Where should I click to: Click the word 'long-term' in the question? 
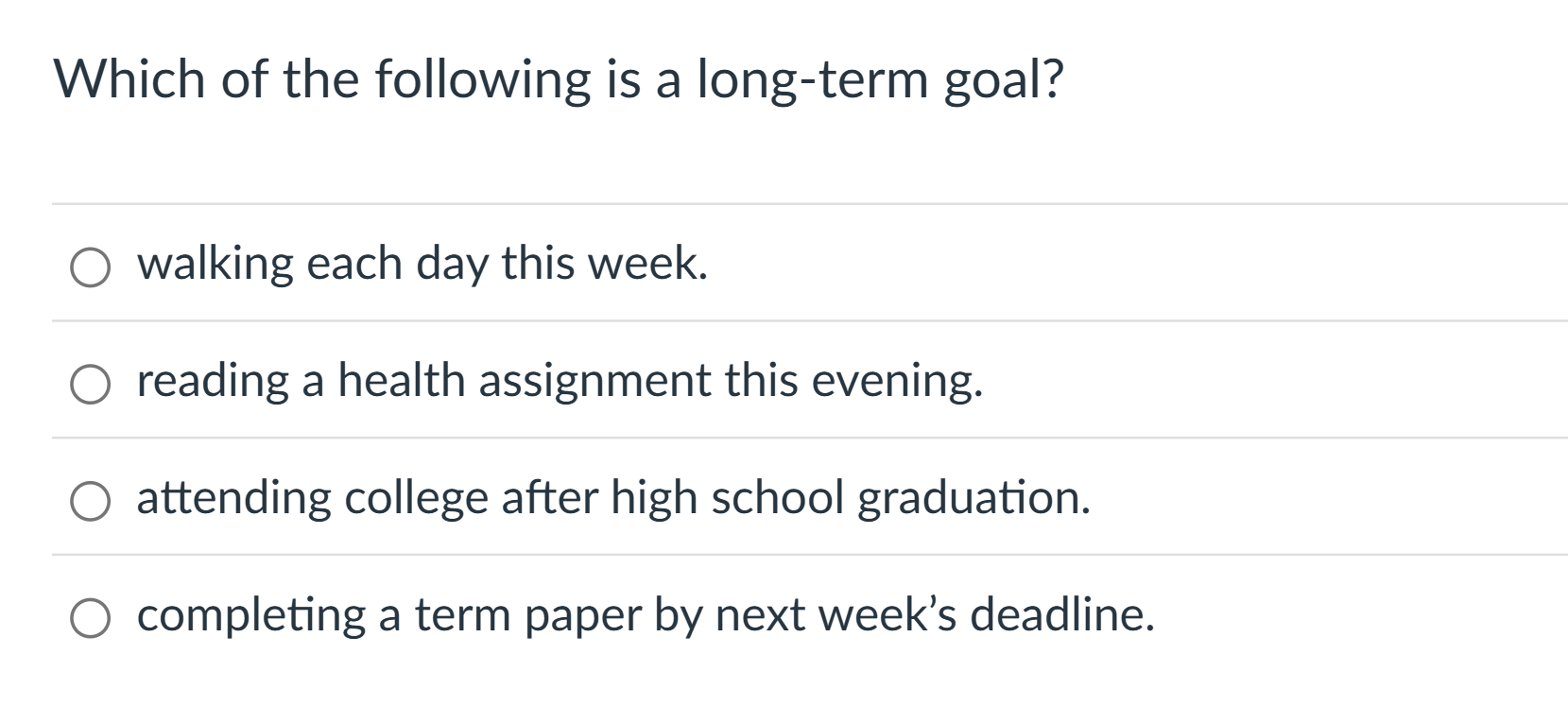click(813, 79)
